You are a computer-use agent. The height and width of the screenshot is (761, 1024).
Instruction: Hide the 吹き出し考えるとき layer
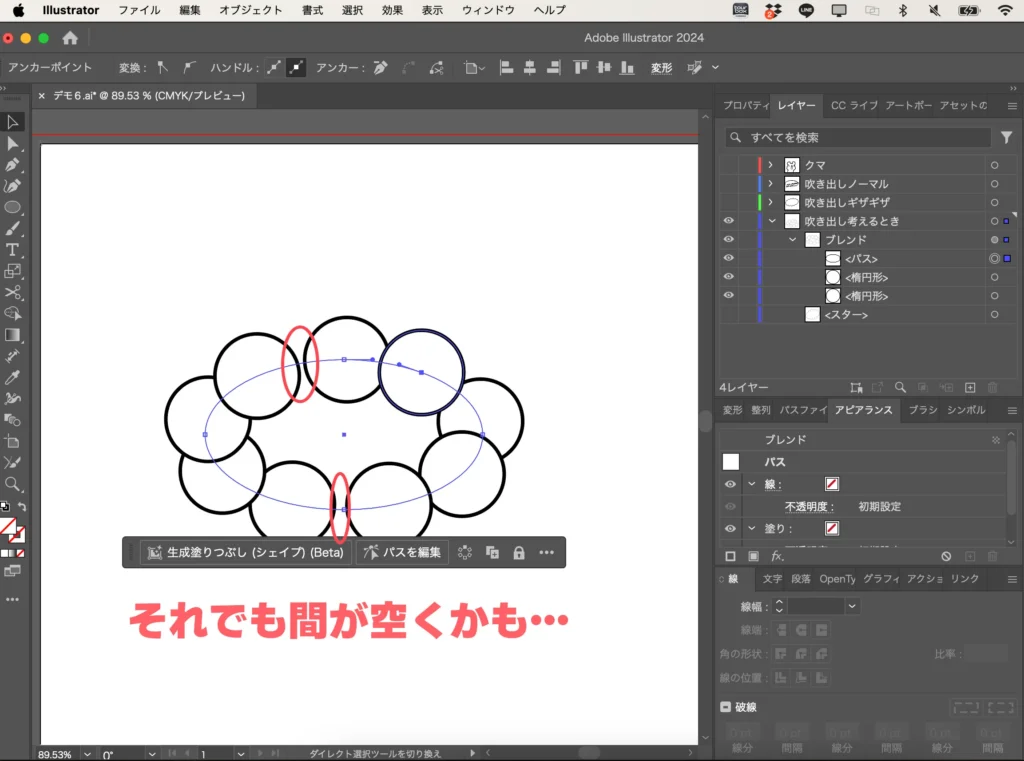click(x=727, y=220)
